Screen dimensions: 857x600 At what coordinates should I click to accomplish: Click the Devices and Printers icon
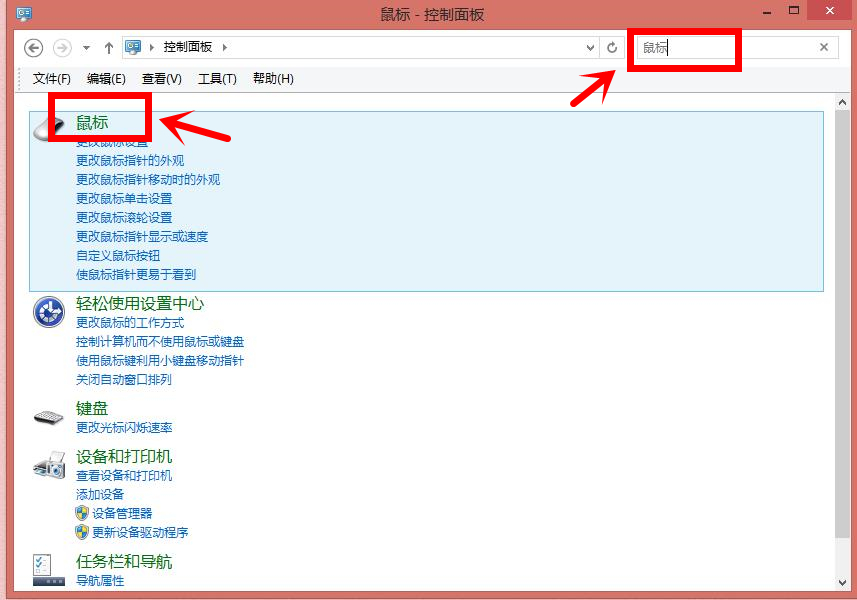[48, 464]
